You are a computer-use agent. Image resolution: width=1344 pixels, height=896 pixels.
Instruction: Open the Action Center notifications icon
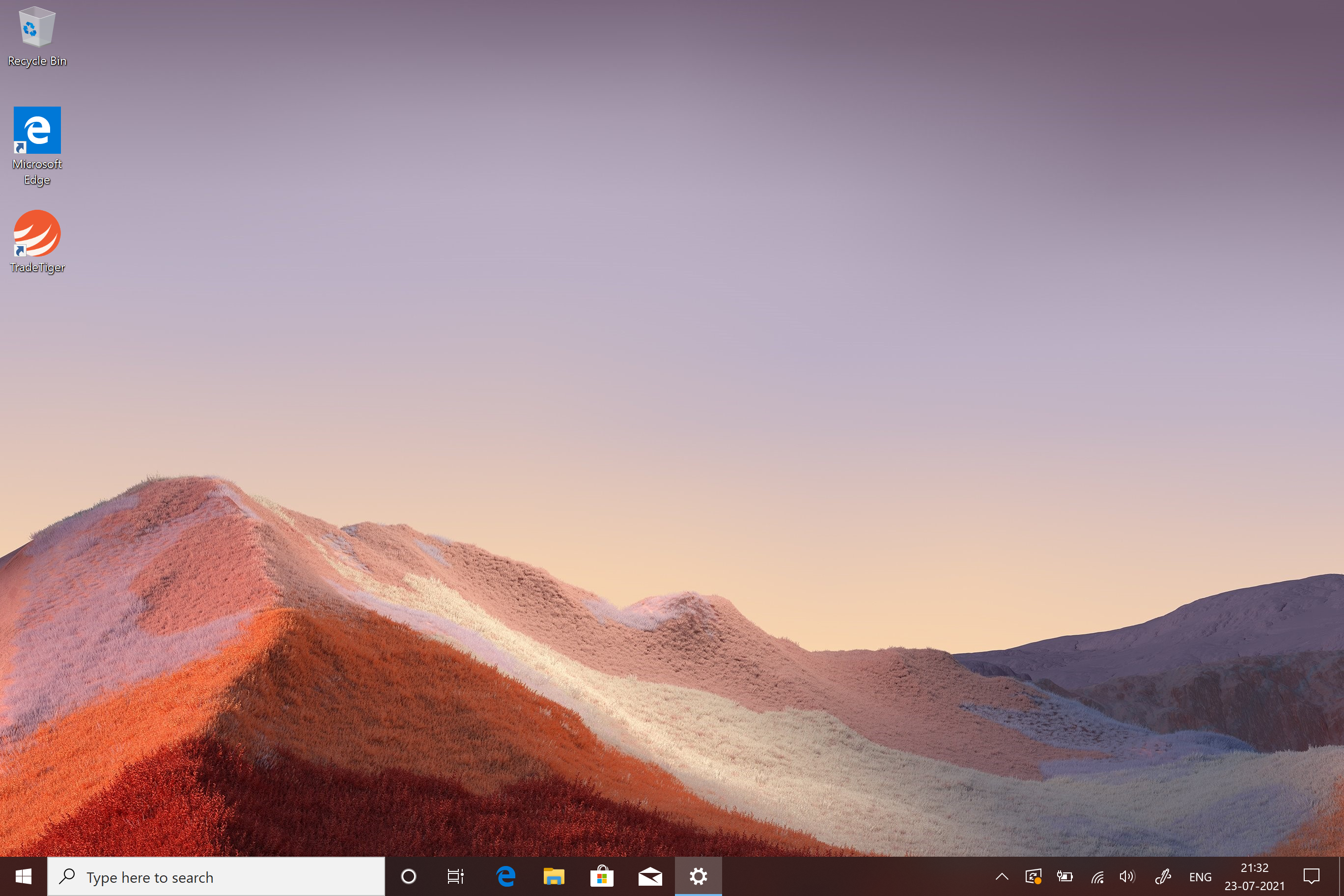click(1312, 876)
